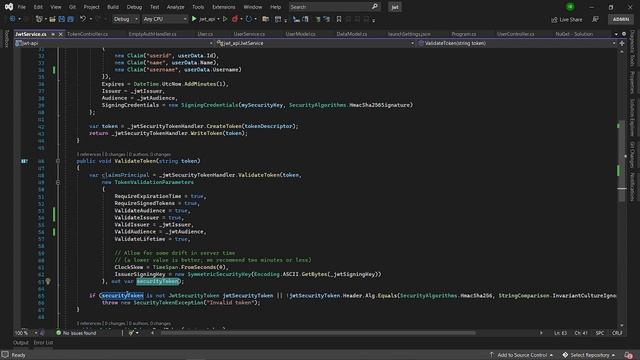Click the red Hot Reload flame icon
This screenshot has height=360, width=640.
pyautogui.click(x=235, y=19)
